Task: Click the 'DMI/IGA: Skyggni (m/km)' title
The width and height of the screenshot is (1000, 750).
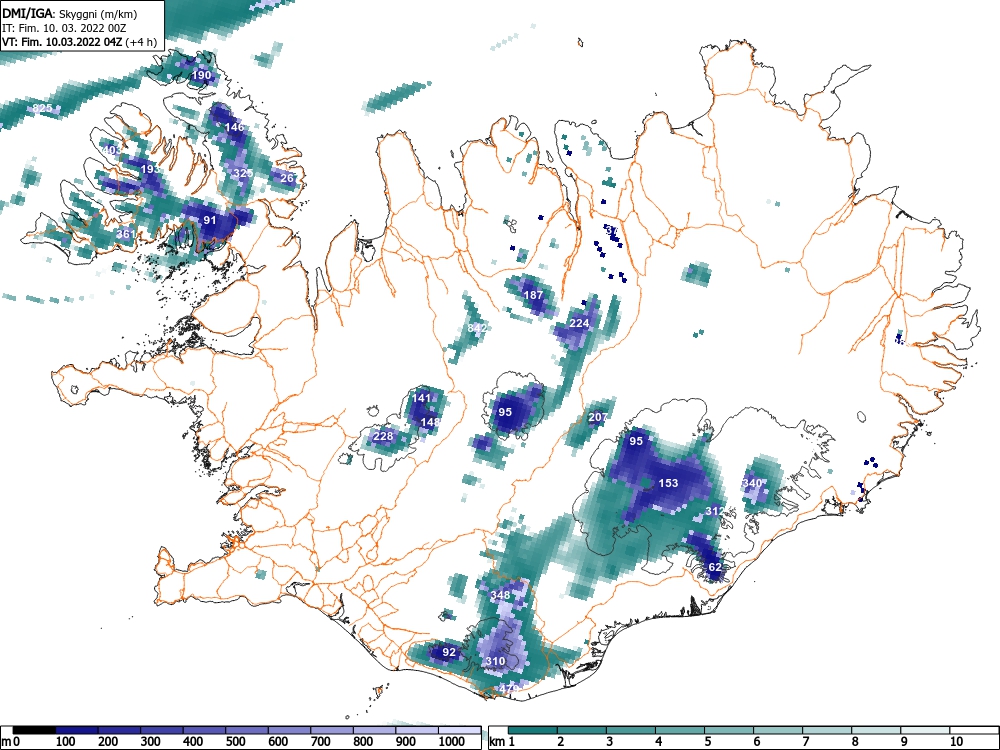Action: coord(70,14)
